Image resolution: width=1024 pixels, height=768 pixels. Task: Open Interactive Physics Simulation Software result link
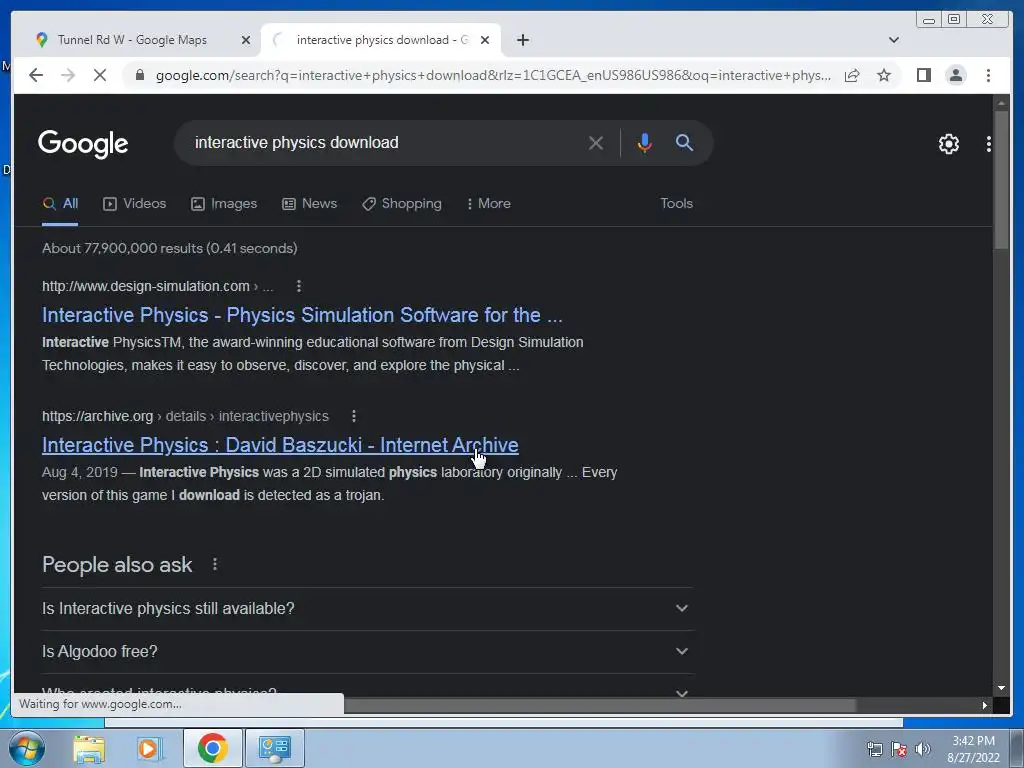(x=302, y=315)
